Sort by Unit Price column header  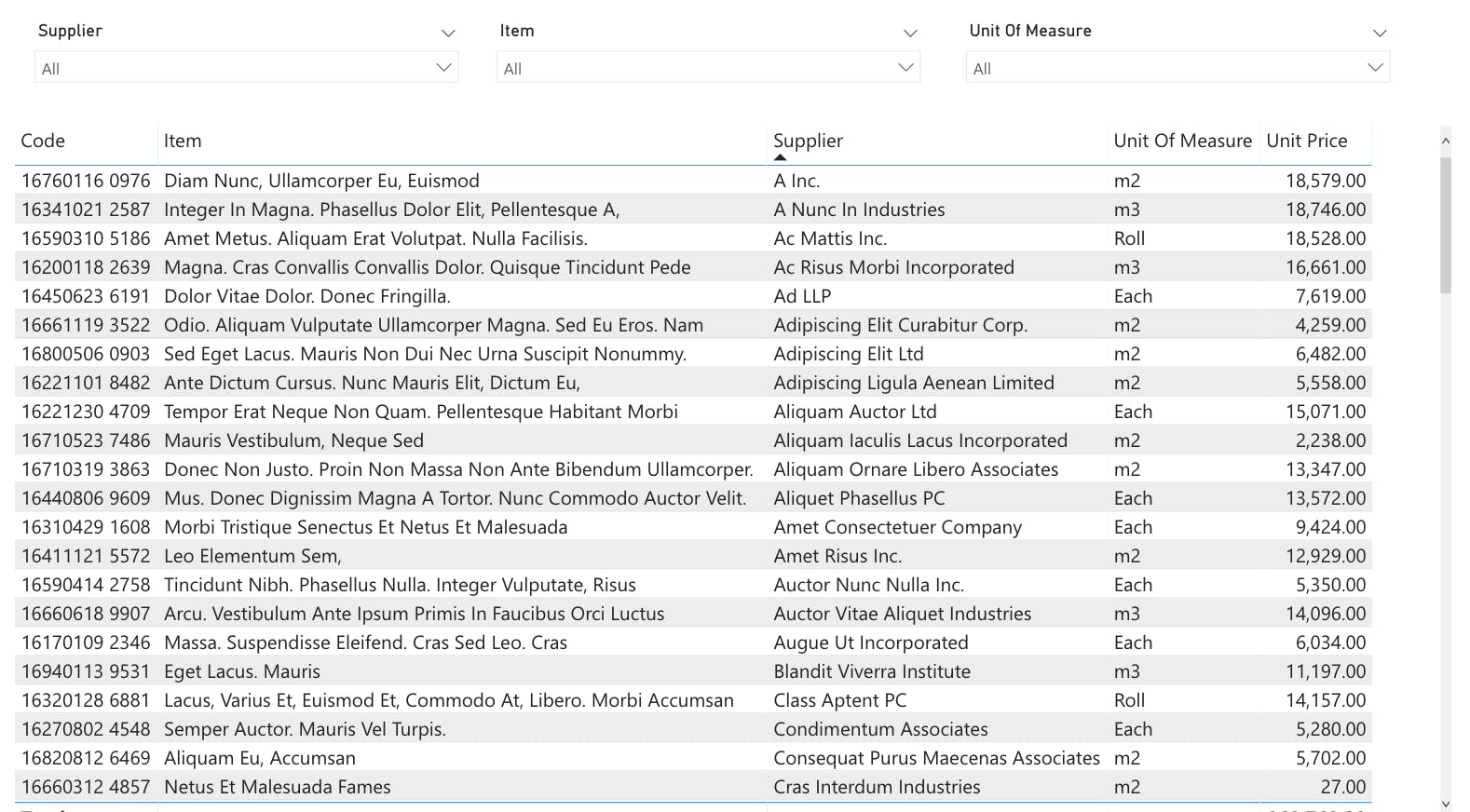pyautogui.click(x=1307, y=141)
